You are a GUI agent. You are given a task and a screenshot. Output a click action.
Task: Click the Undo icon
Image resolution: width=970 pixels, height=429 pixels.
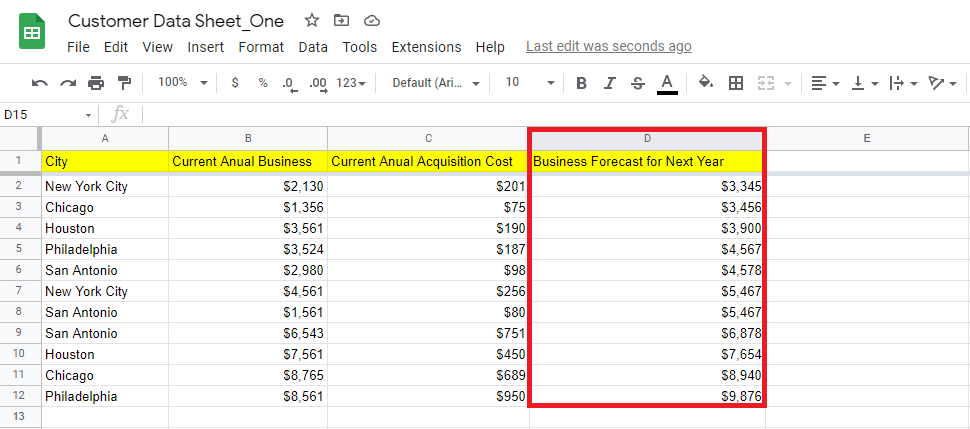click(40, 83)
